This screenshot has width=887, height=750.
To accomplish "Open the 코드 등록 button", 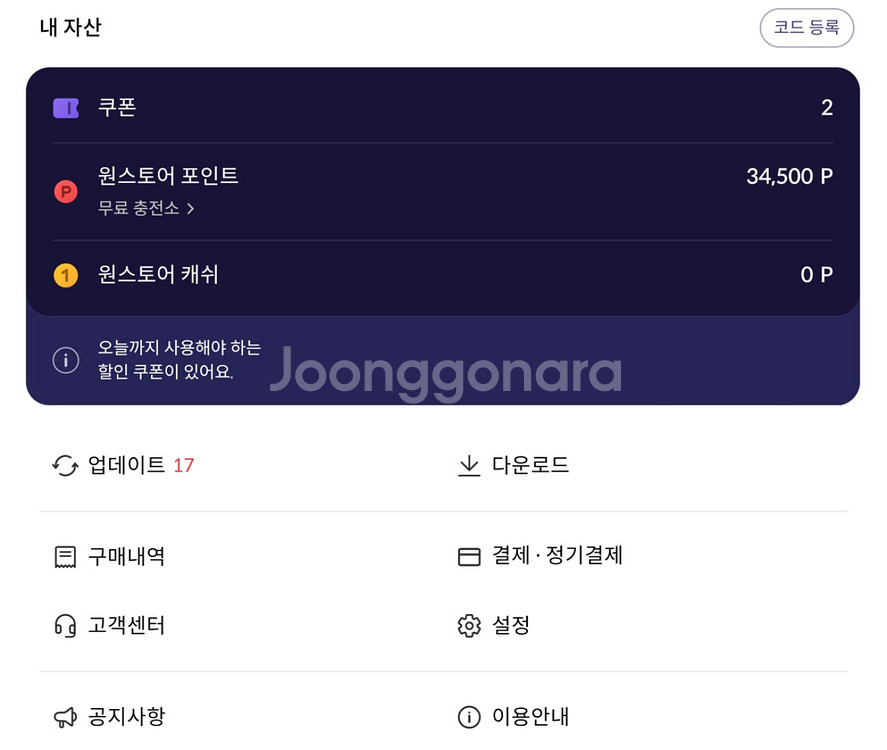I will [x=806, y=27].
